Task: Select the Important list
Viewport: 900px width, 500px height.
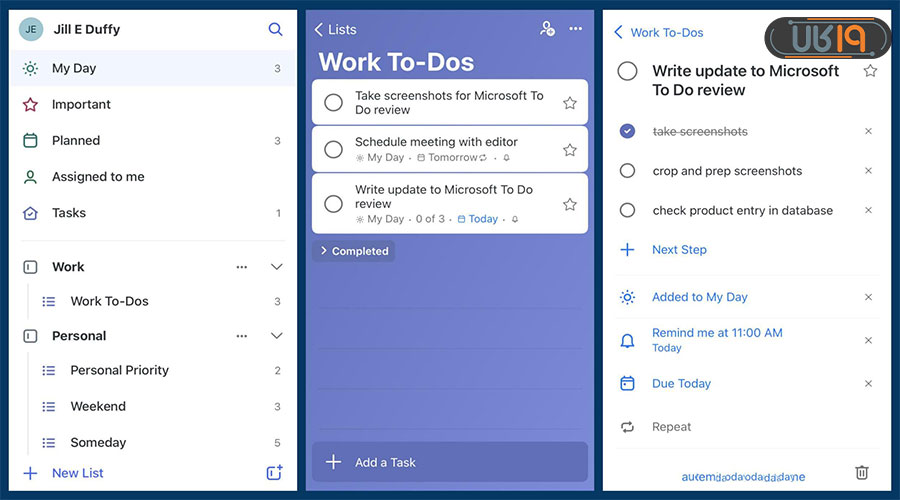Action: [81, 105]
